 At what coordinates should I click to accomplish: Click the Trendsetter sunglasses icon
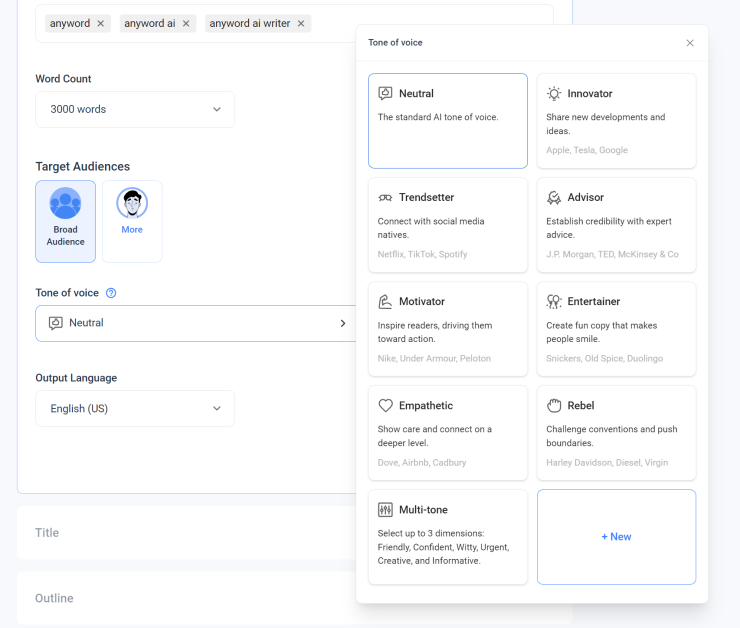tap(385, 198)
